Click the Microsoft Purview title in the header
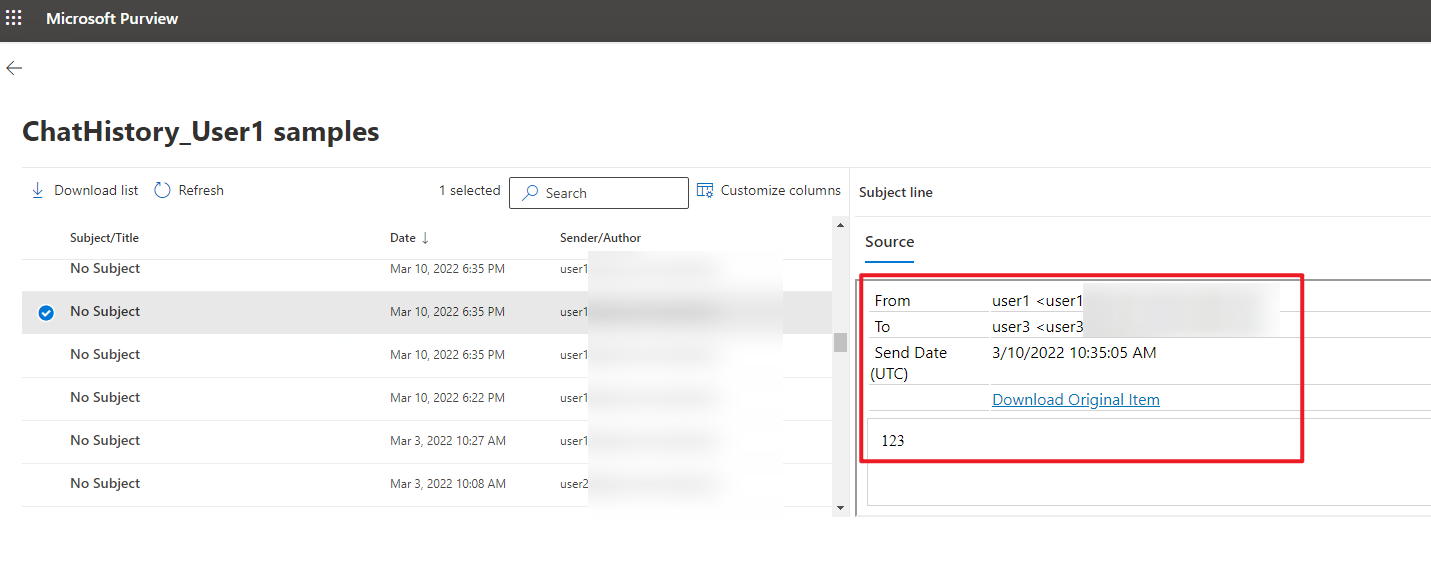The height and width of the screenshot is (584, 1431). point(112,18)
